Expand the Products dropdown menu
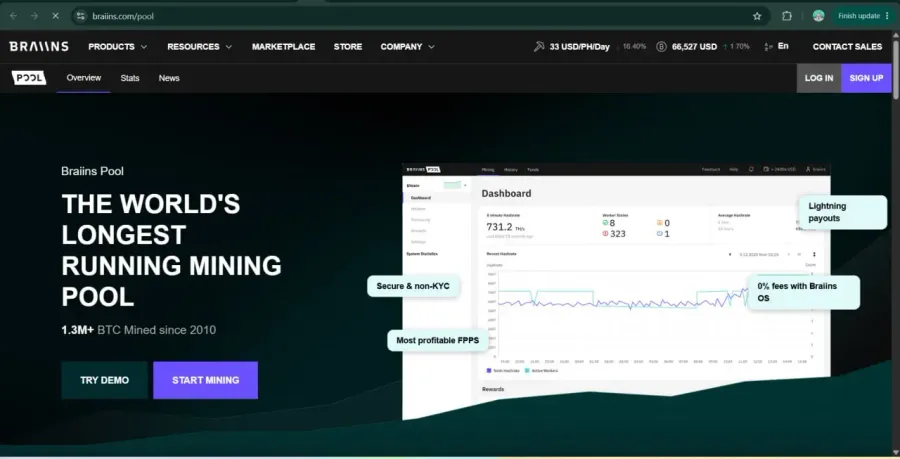The height and width of the screenshot is (459, 900). point(118,46)
